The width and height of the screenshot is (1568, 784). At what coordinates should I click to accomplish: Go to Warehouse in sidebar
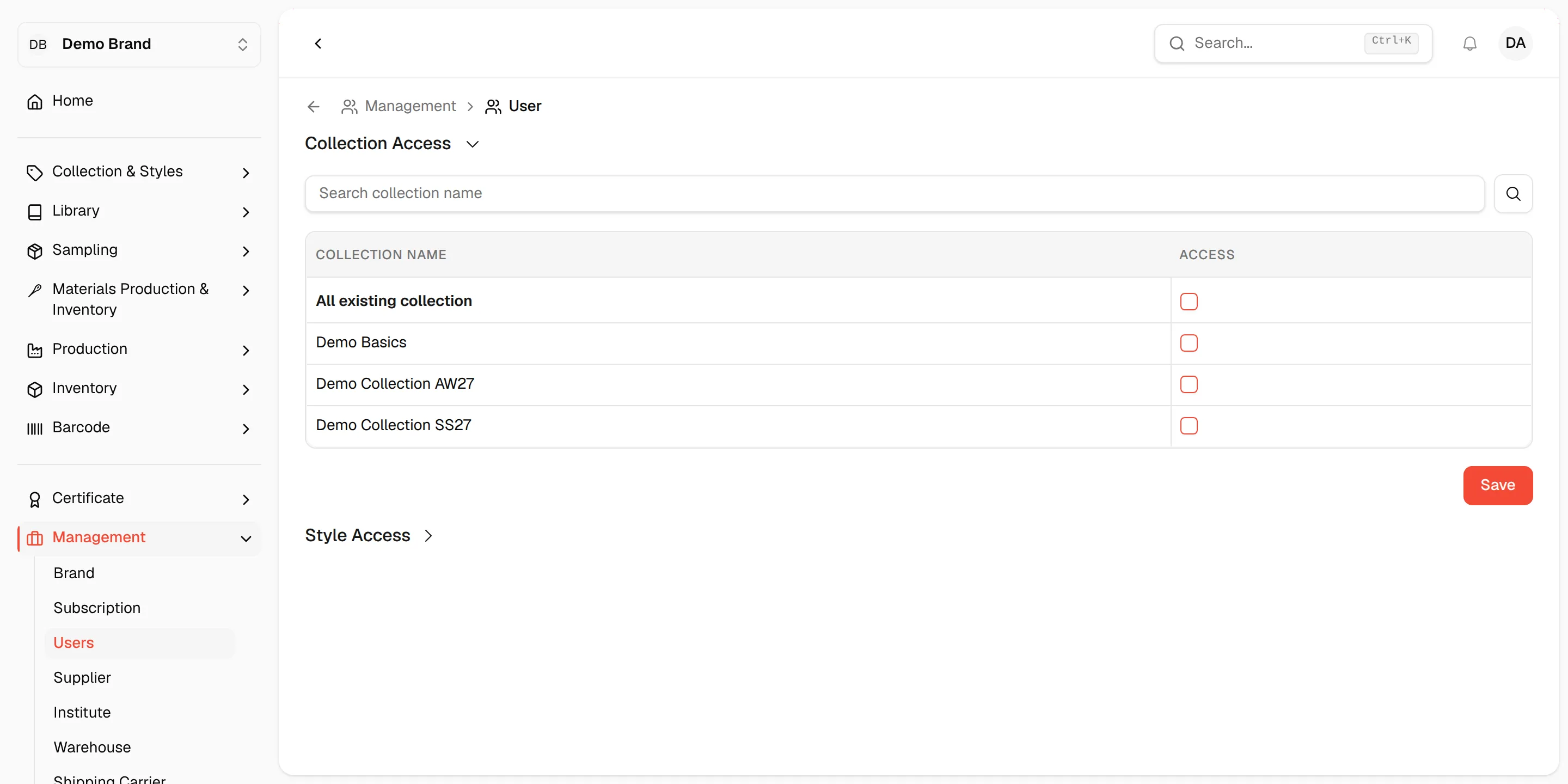[x=92, y=747]
